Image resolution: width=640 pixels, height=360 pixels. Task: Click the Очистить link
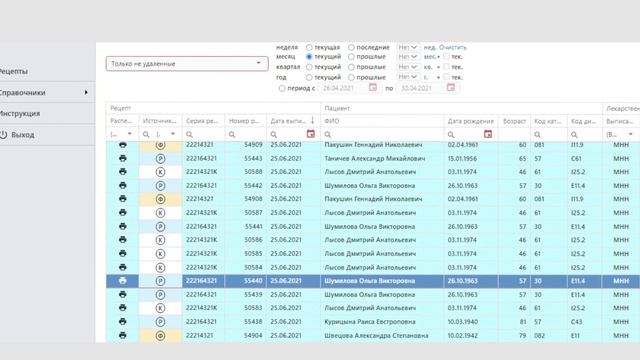(453, 47)
